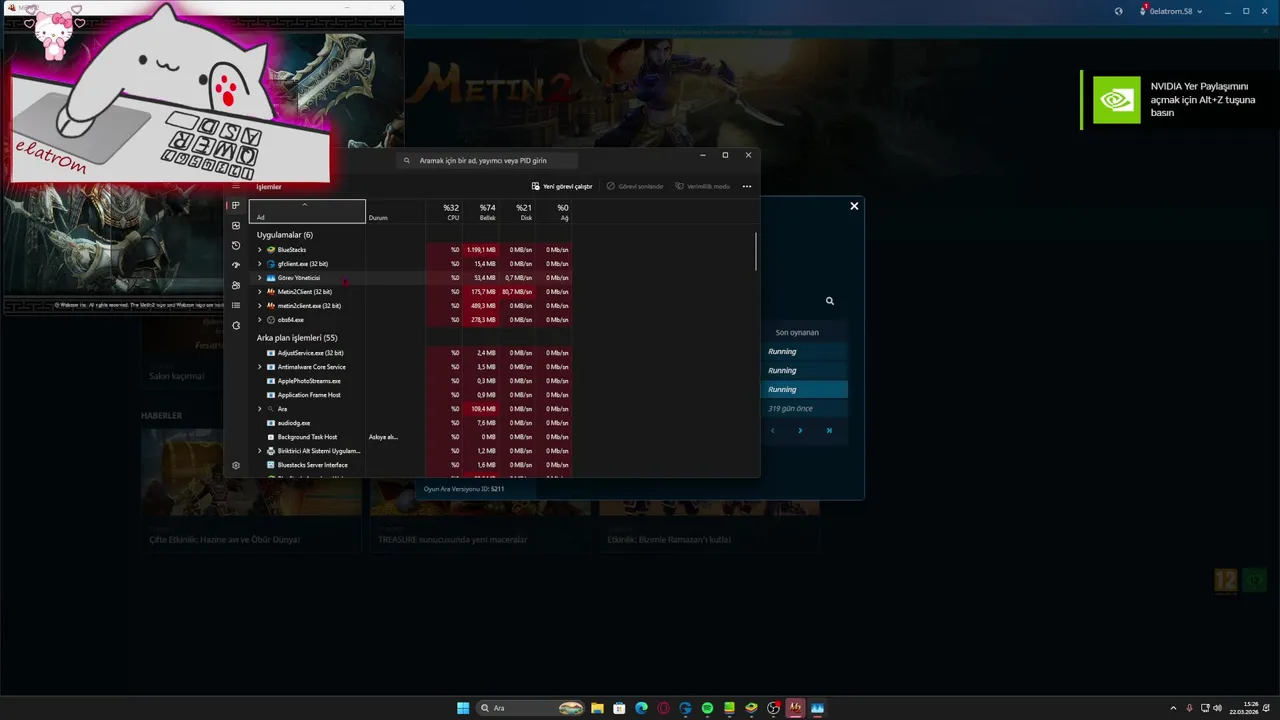
Task: Open Task Manager hamburger navigation menu
Action: point(236,186)
